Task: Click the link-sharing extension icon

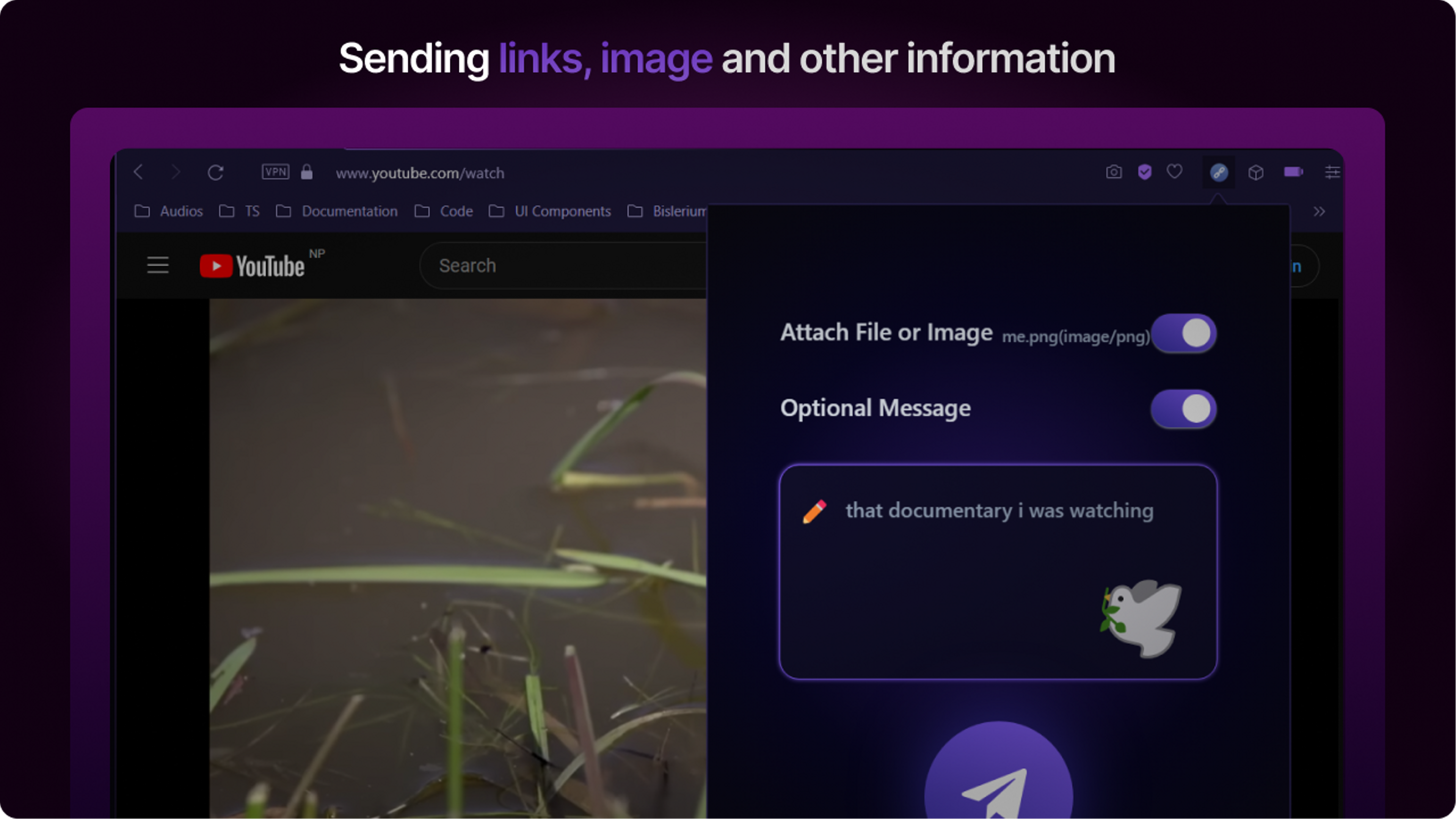Action: point(1219,173)
